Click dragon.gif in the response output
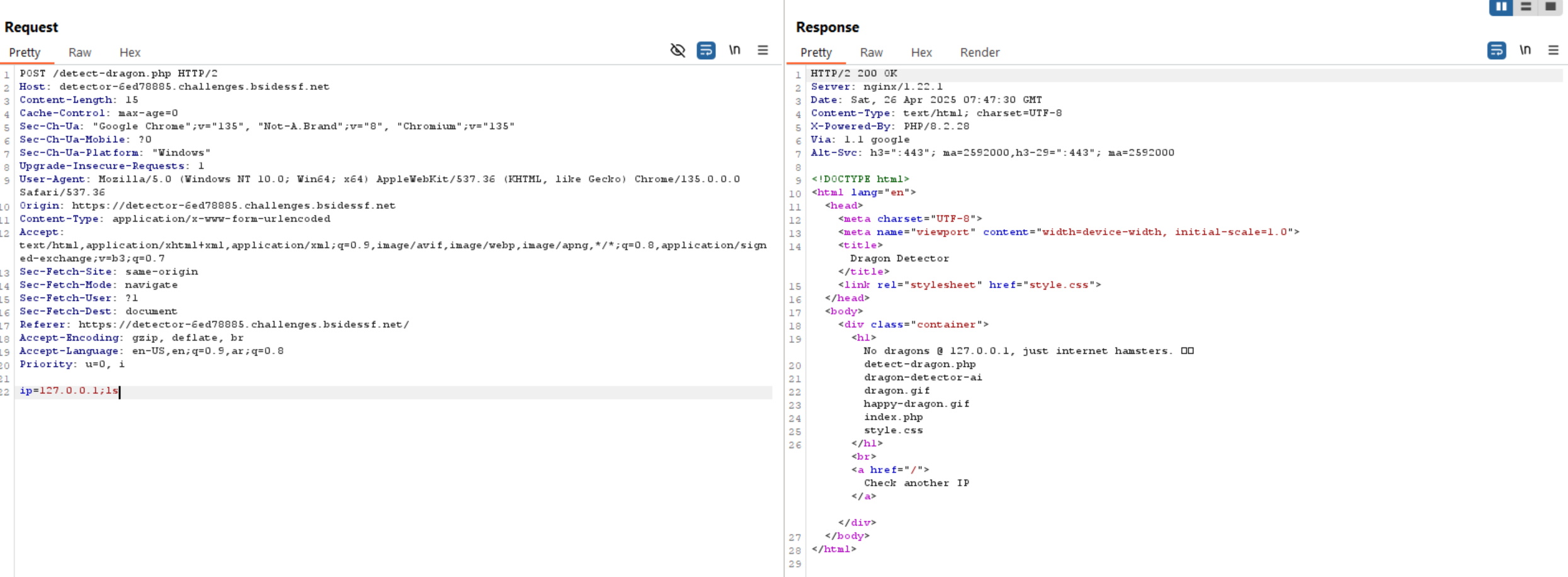 click(896, 391)
